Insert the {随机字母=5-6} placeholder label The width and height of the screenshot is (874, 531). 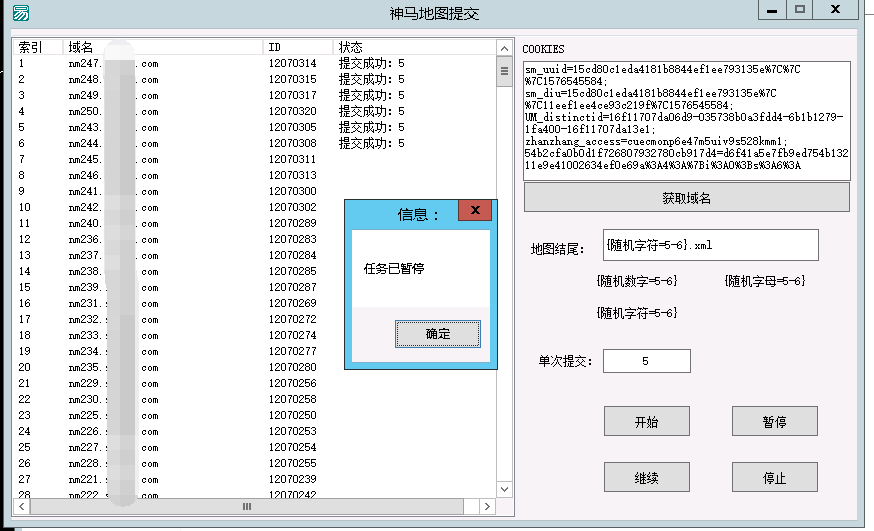[x=765, y=281]
